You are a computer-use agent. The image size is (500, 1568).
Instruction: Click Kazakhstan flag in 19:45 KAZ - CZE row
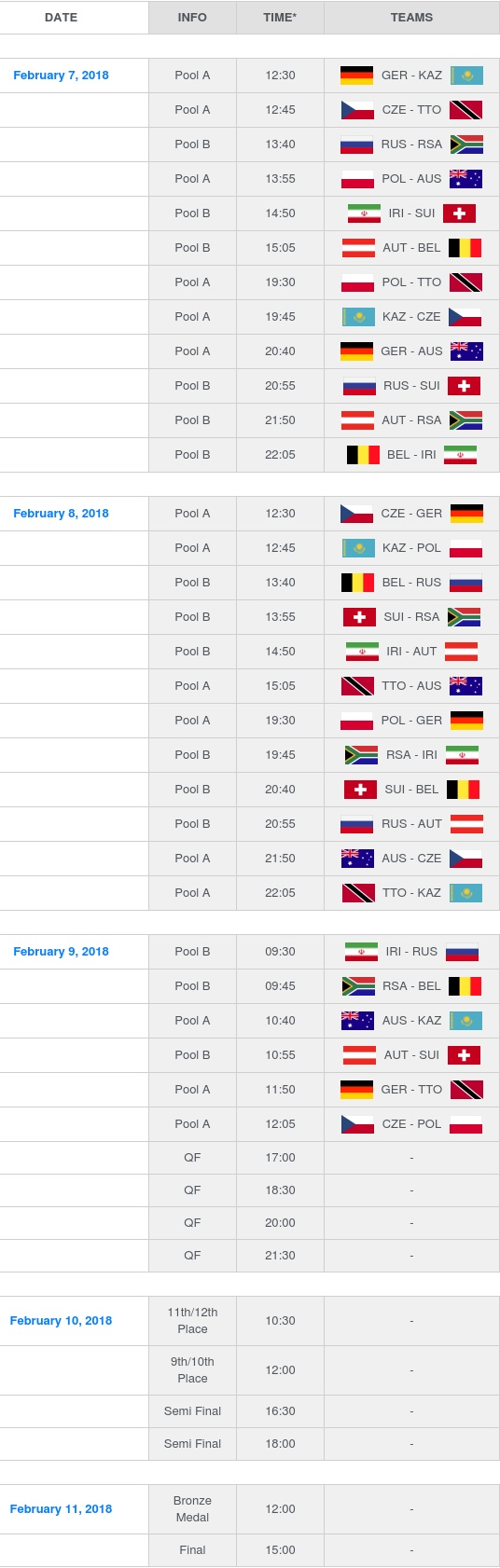coord(358,317)
